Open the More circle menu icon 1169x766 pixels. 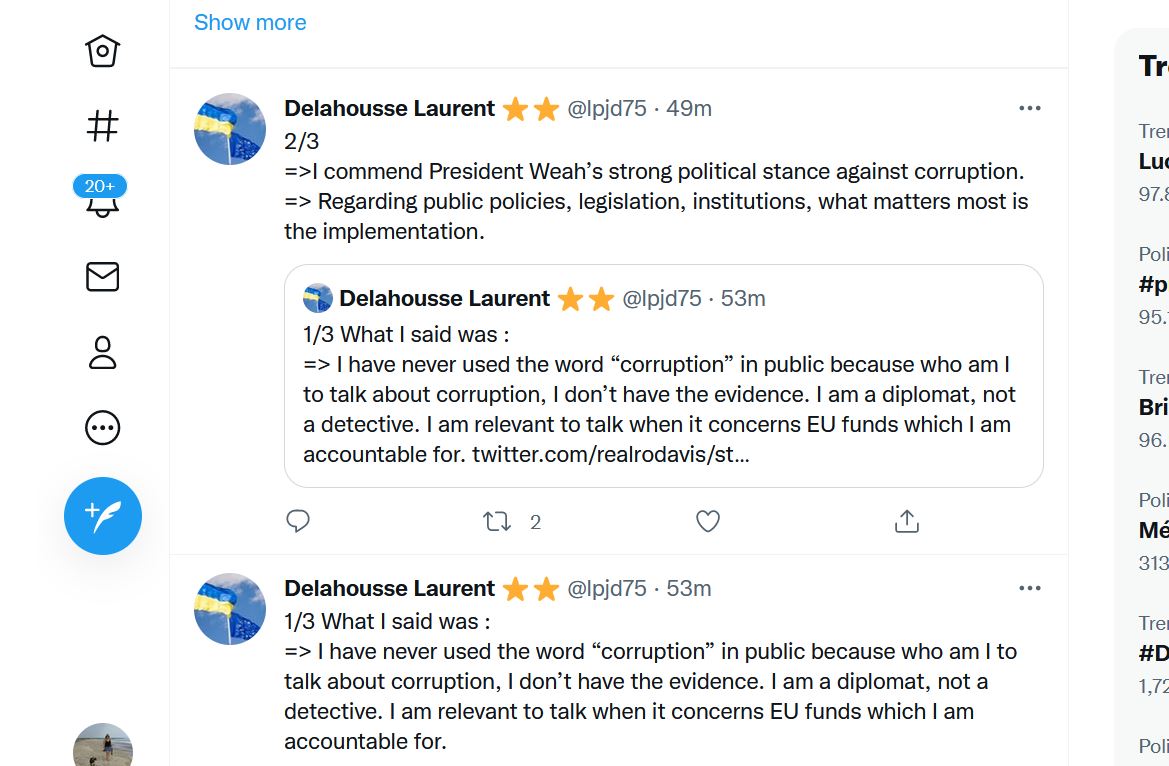[x=103, y=428]
